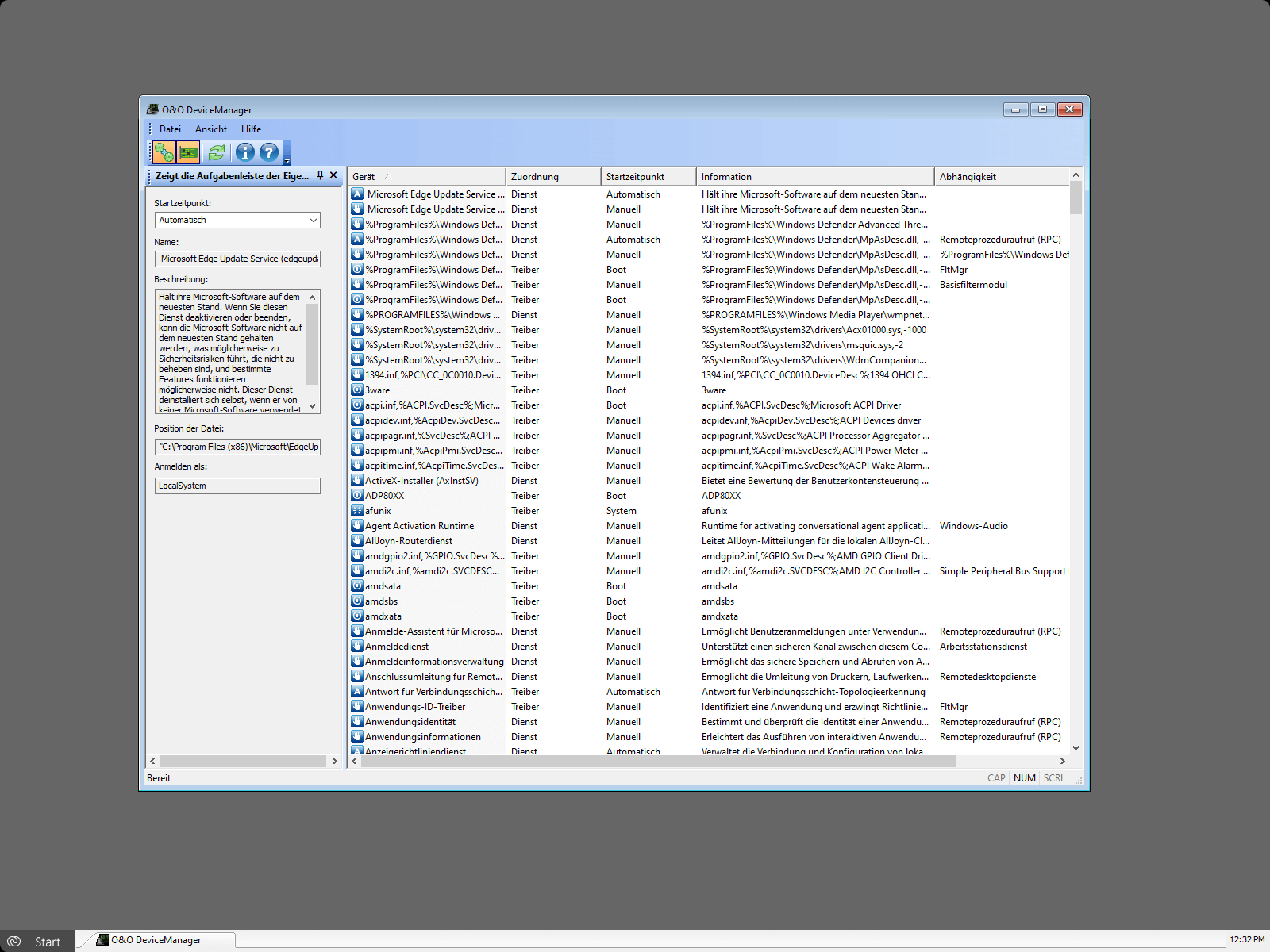Click the Simple Peripheral Bus Support dependency cell

1003,571
